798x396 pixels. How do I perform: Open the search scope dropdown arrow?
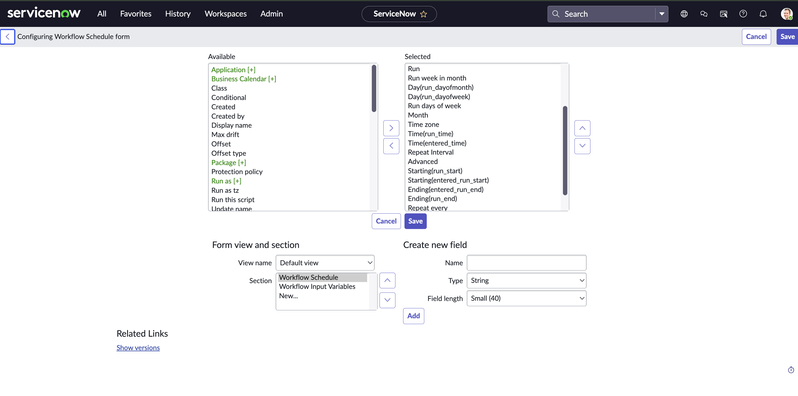tap(662, 14)
